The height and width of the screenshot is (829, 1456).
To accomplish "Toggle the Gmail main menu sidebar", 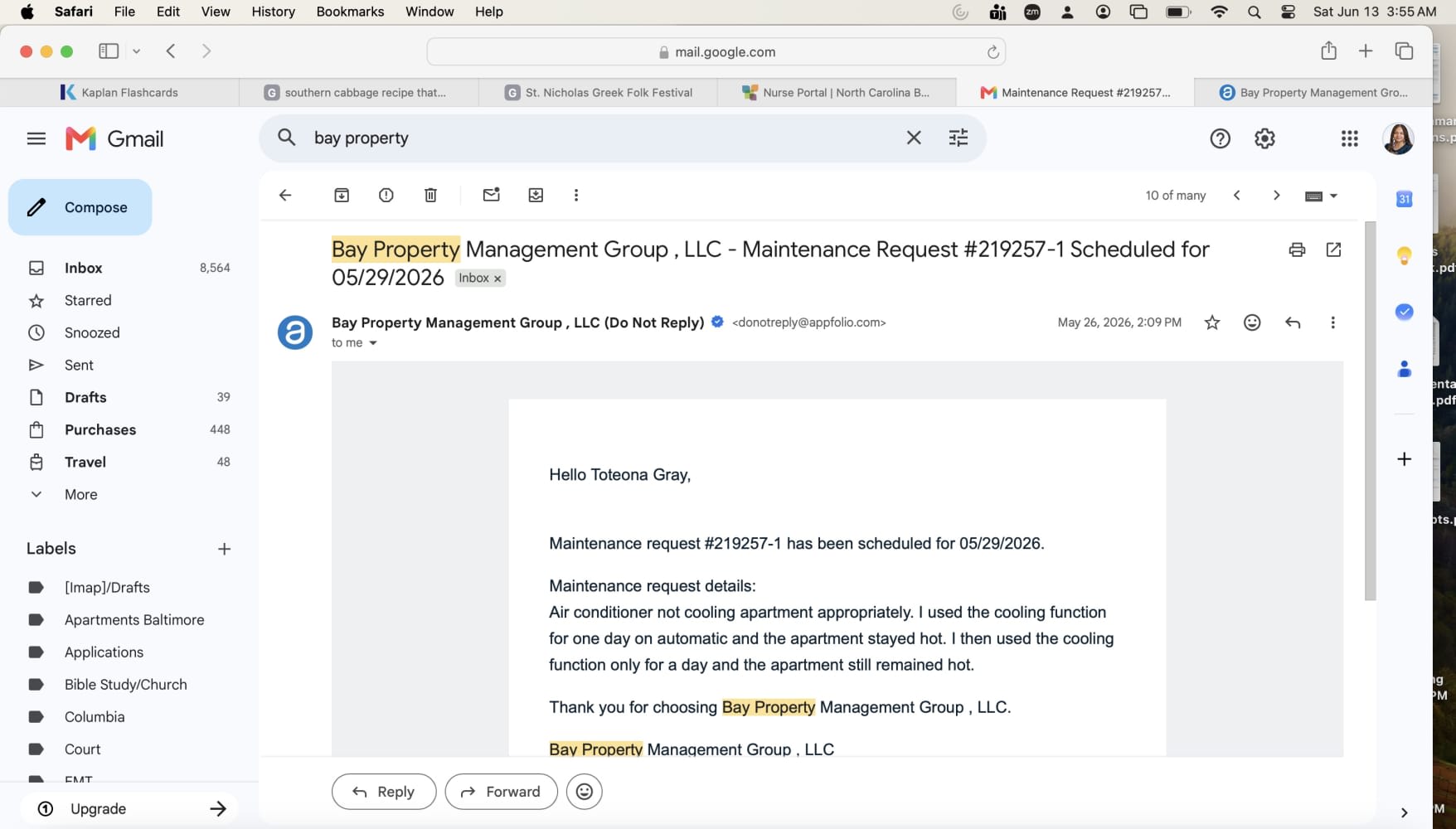I will coord(36,138).
